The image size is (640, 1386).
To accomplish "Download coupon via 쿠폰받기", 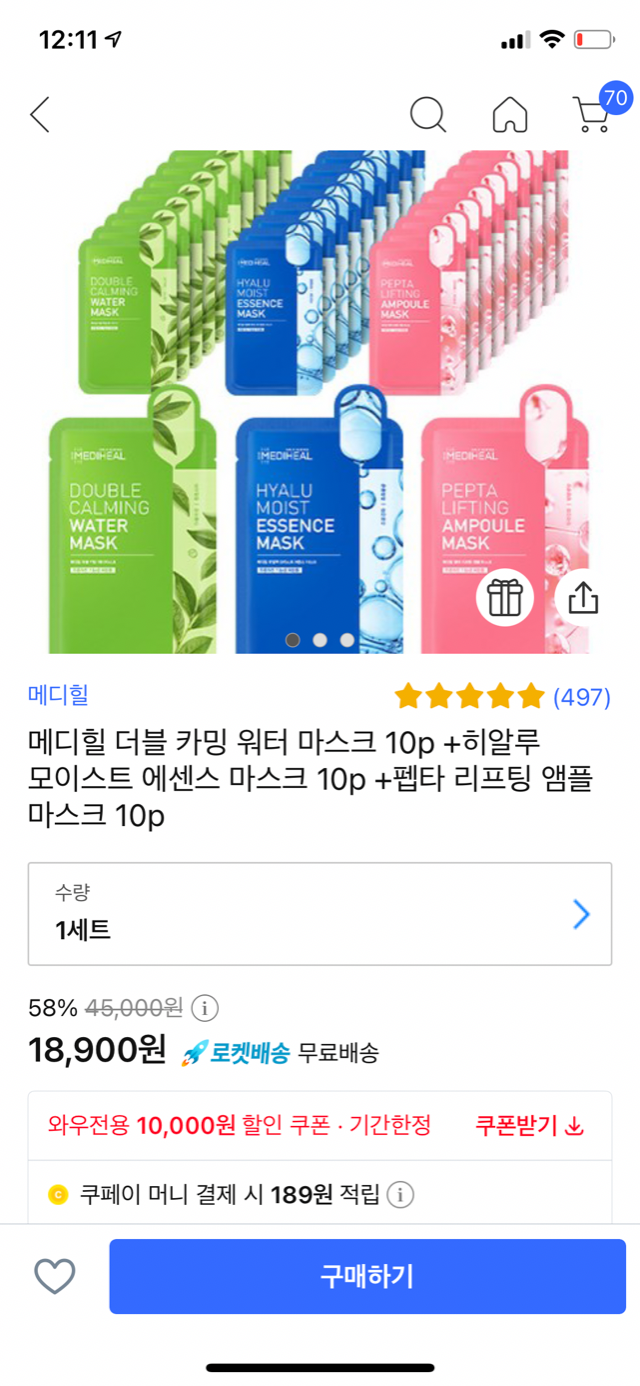I will (529, 1125).
